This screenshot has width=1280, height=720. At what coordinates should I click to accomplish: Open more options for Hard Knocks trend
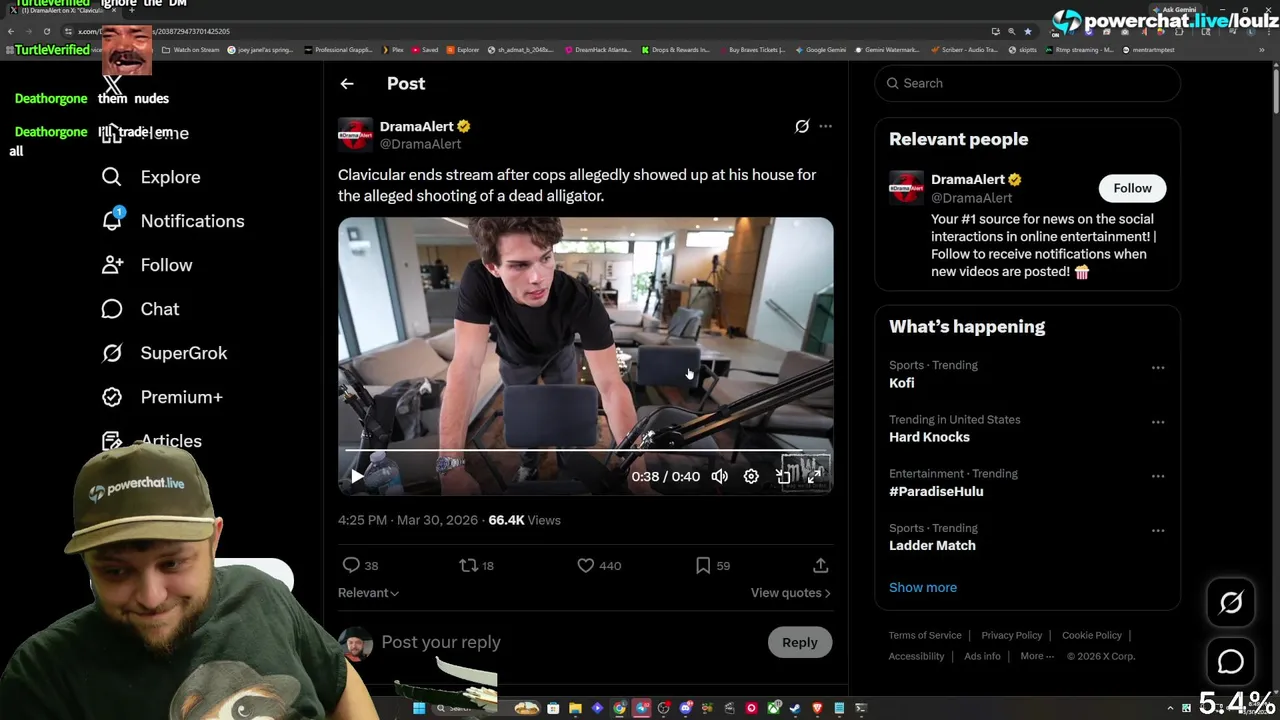(x=1158, y=422)
